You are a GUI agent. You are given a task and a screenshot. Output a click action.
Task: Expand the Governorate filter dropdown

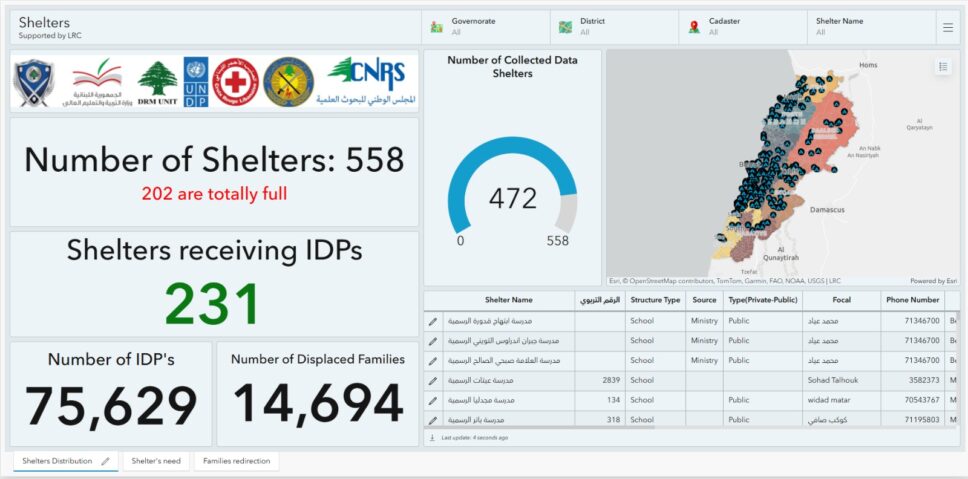click(486, 27)
